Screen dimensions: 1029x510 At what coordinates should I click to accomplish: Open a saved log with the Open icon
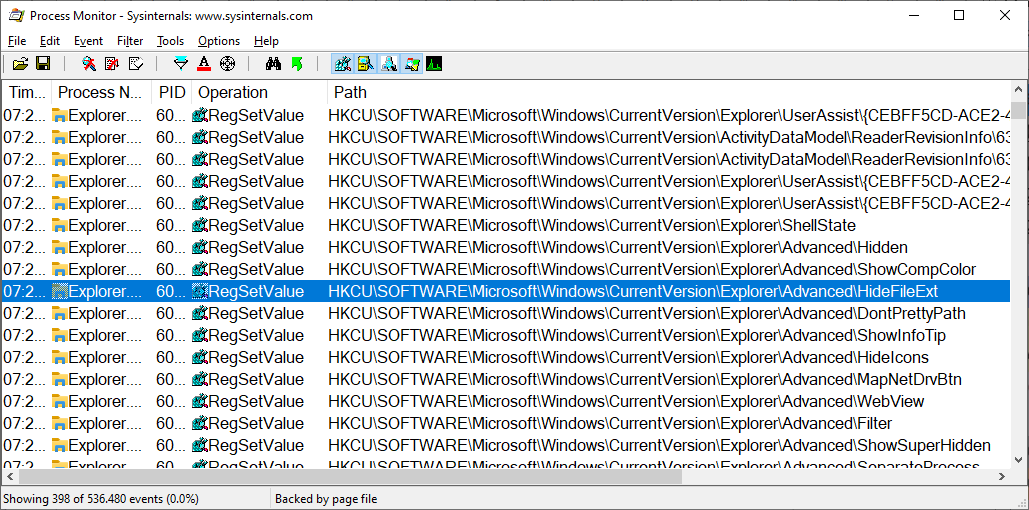click(21, 64)
